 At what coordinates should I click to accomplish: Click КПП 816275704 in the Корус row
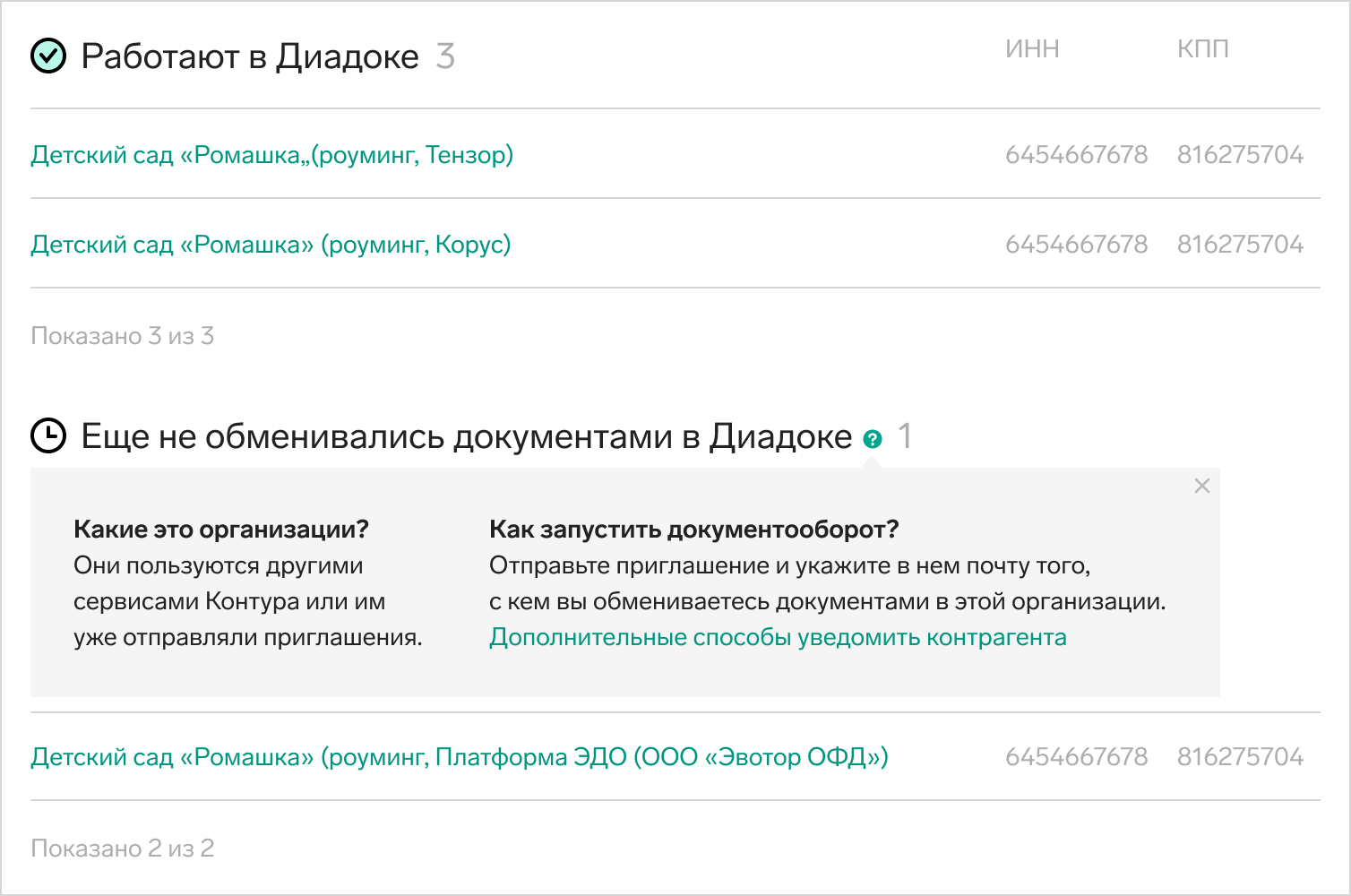click(1240, 245)
